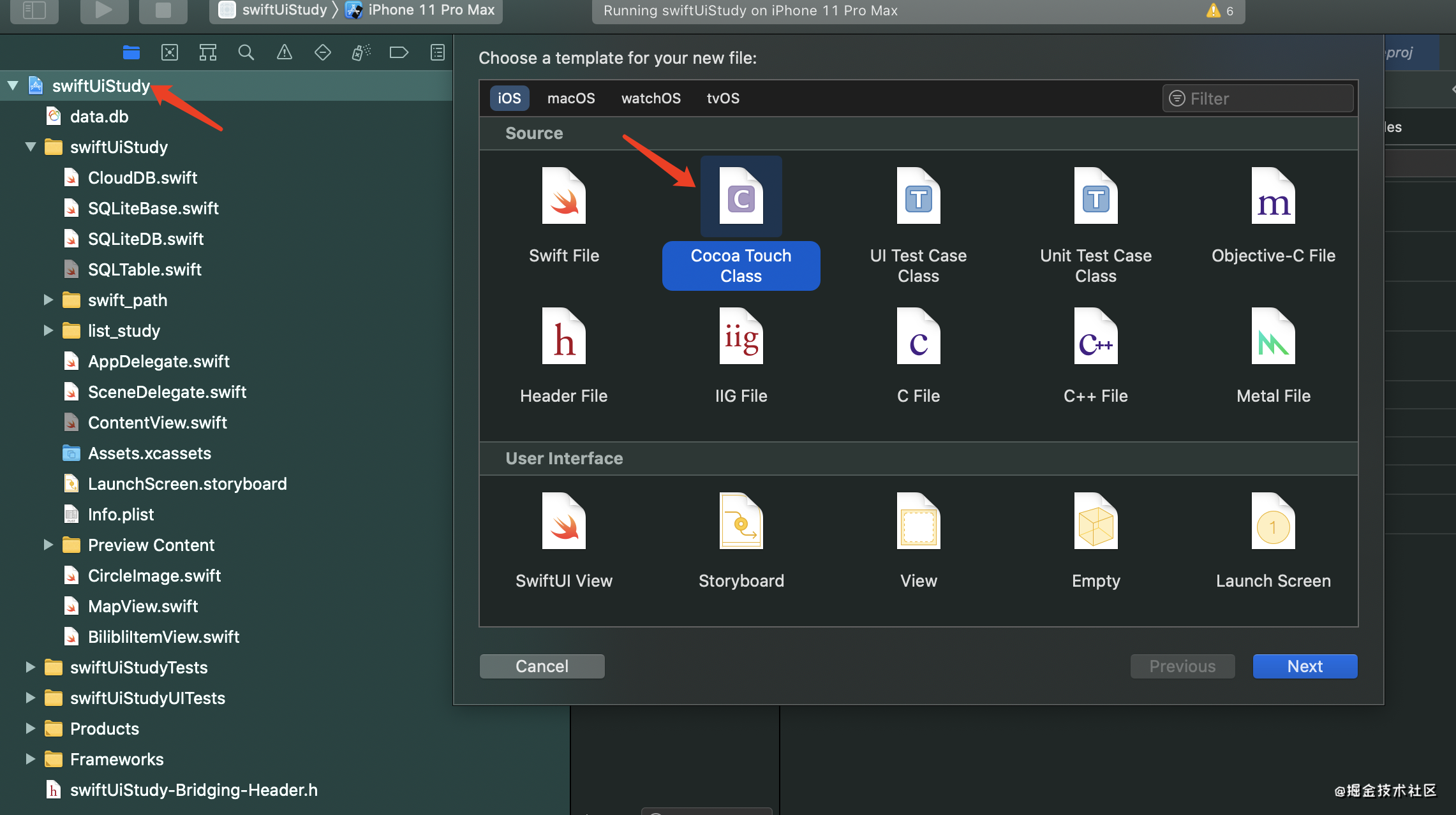Image resolution: width=1456 pixels, height=815 pixels.
Task: Open AppDelegate.swift file
Action: click(x=158, y=361)
